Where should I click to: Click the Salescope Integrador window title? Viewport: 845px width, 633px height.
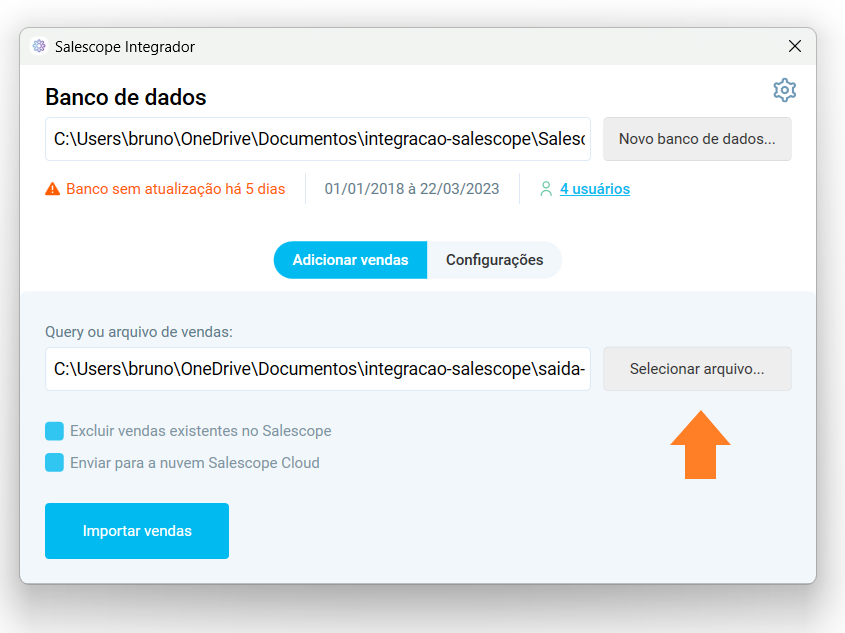click(x=125, y=47)
